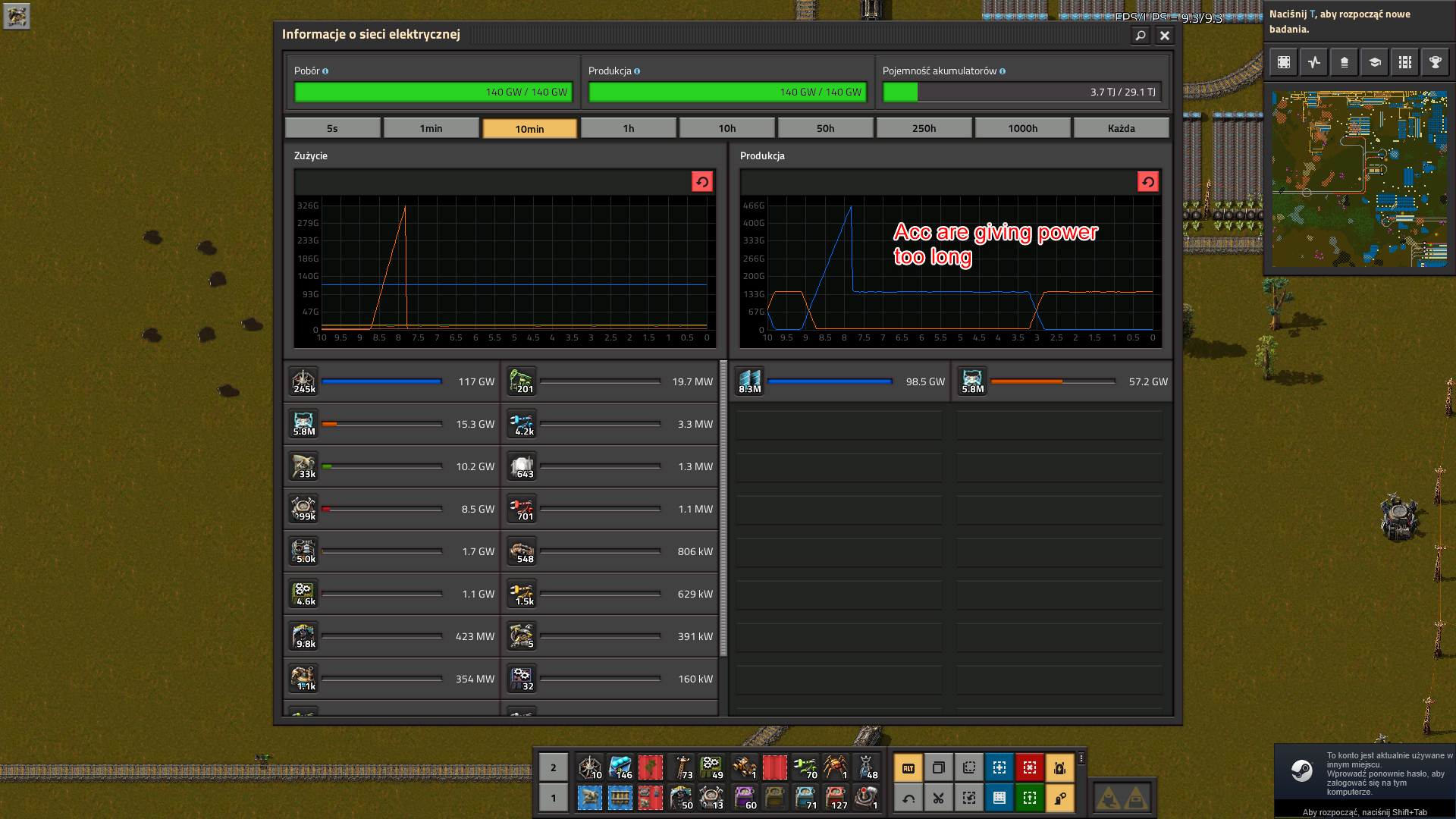Click the consumption list vertical scrollbar
The height and width of the screenshot is (819, 1456).
point(723,508)
